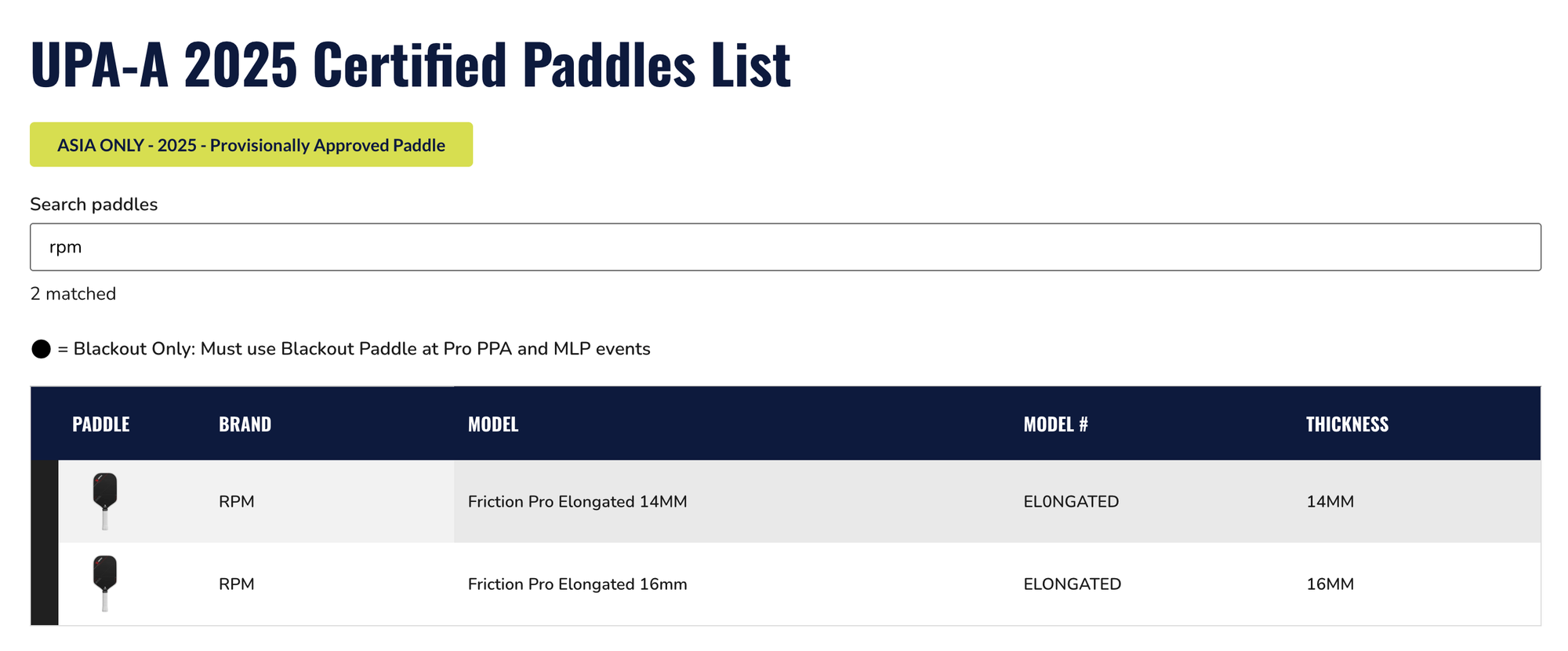Click the MODEL name column header

[x=493, y=424]
